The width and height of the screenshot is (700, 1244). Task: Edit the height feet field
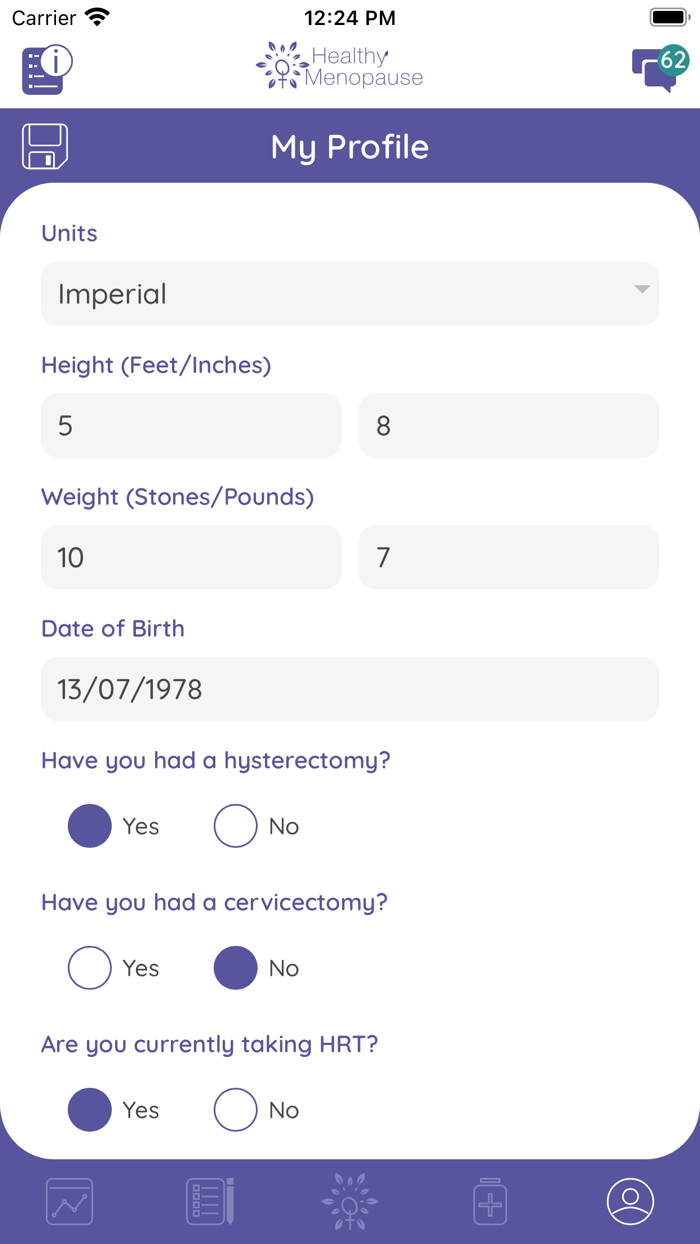pos(191,426)
